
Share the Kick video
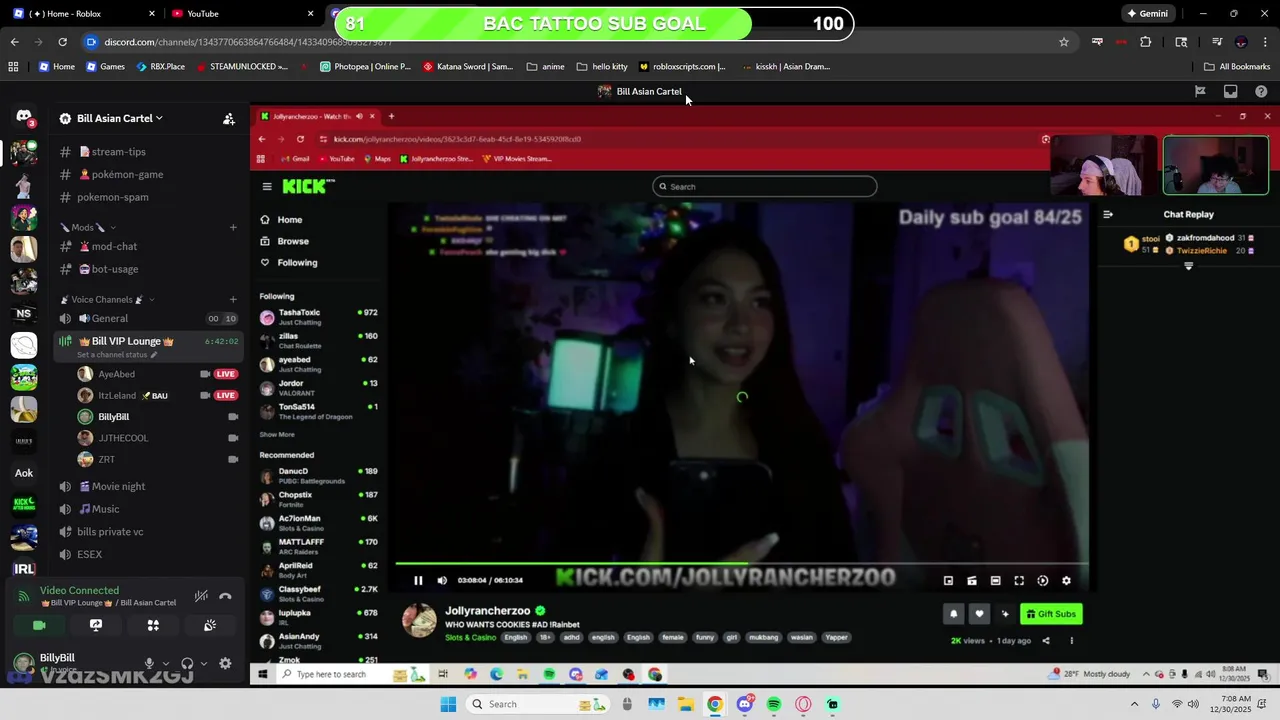tap(1046, 641)
